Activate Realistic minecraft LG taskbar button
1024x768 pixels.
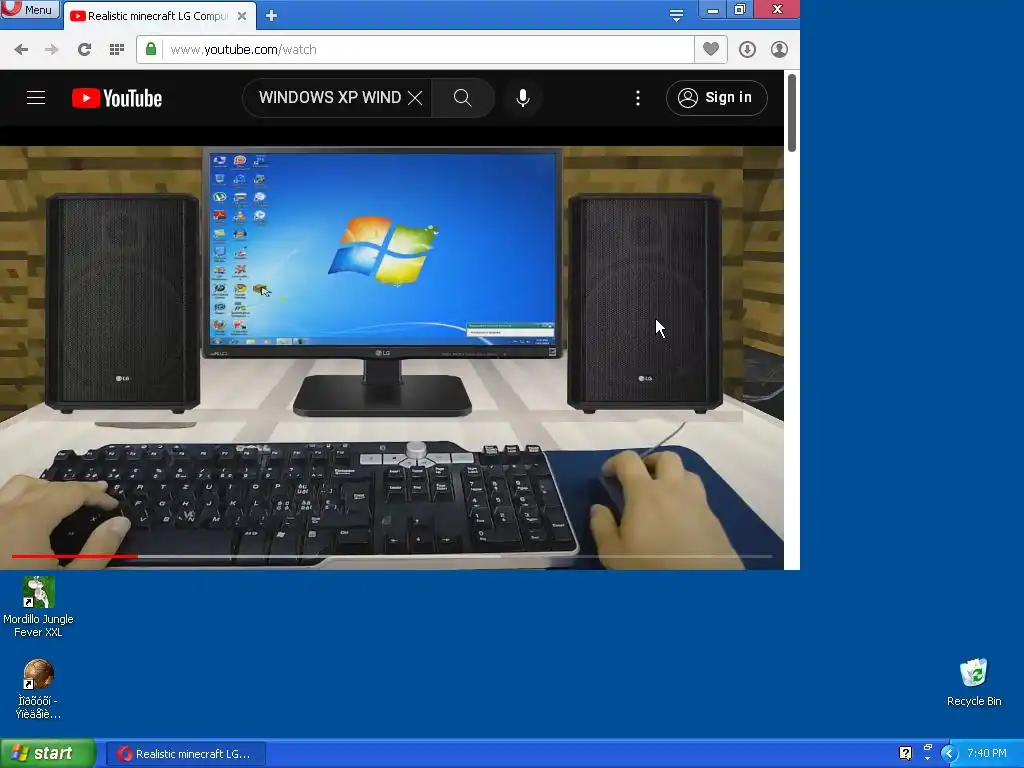[x=186, y=754]
